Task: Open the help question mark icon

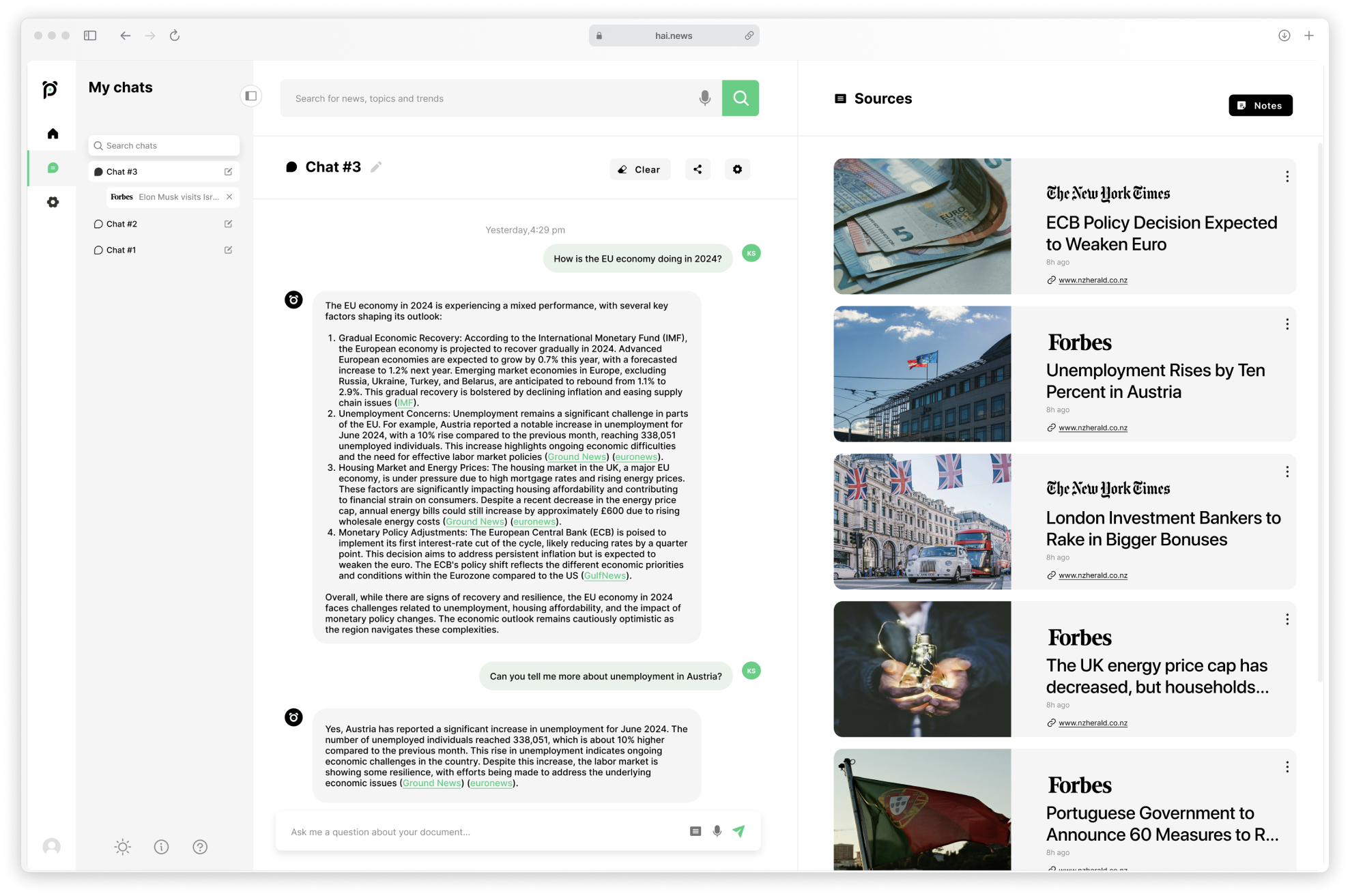Action: [200, 847]
